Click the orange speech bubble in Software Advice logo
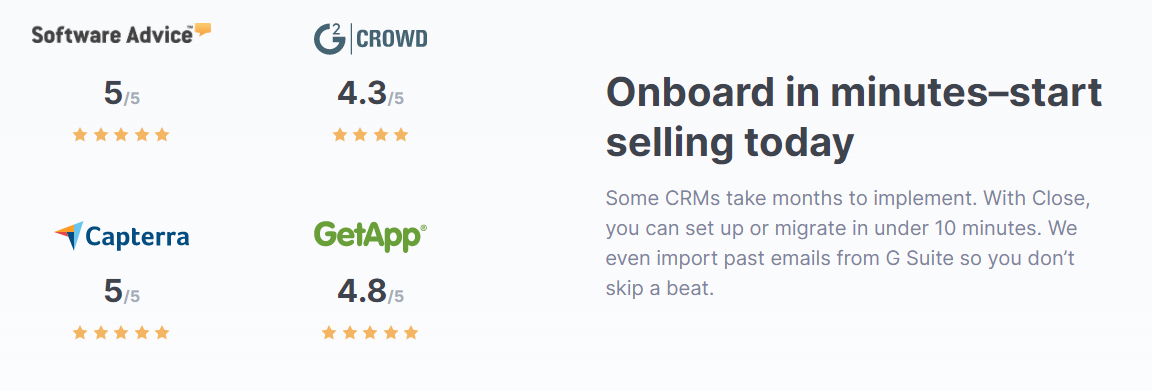This screenshot has height=391, width=1152. point(203,29)
